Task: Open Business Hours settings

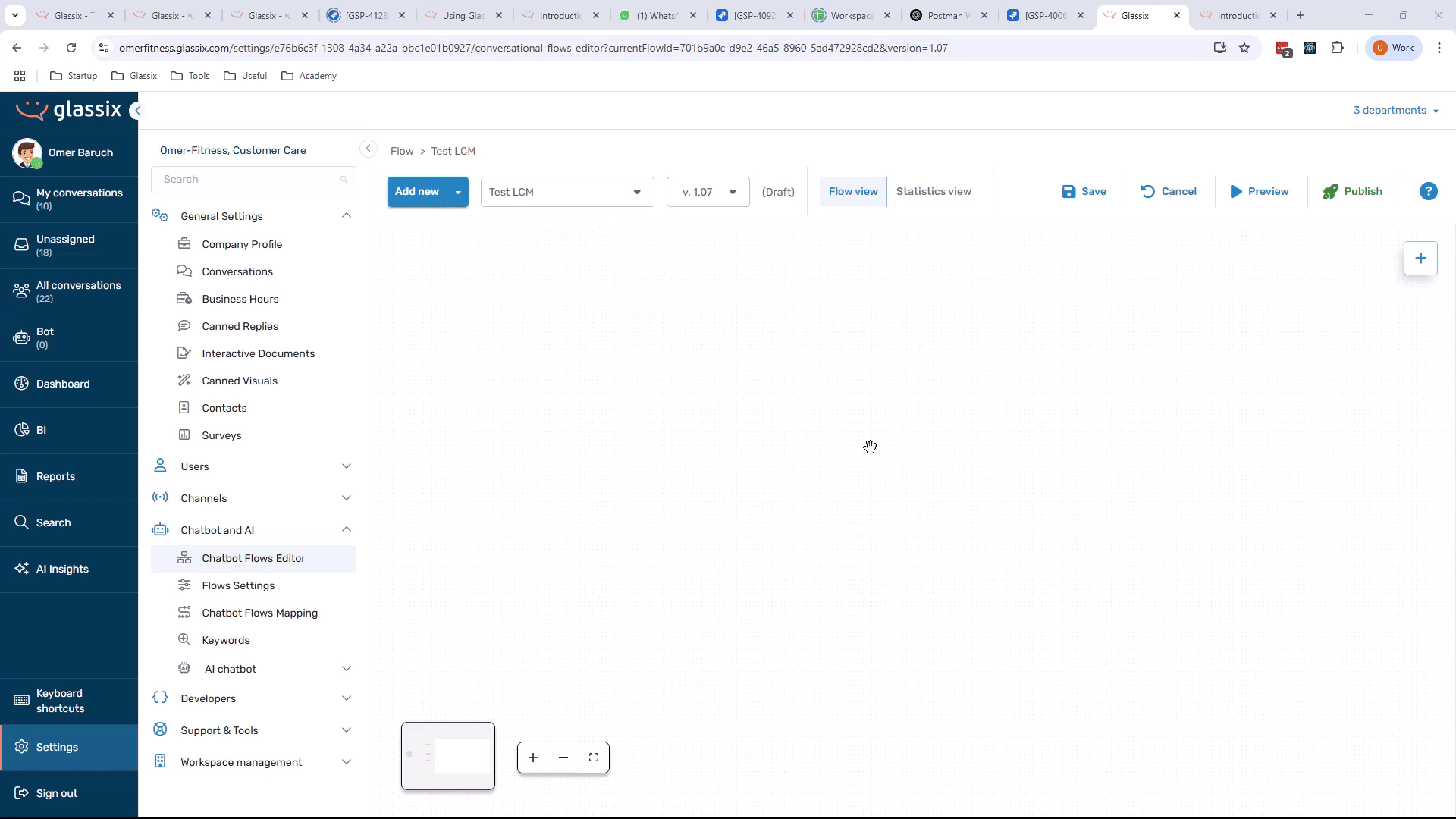Action: [x=254, y=299]
